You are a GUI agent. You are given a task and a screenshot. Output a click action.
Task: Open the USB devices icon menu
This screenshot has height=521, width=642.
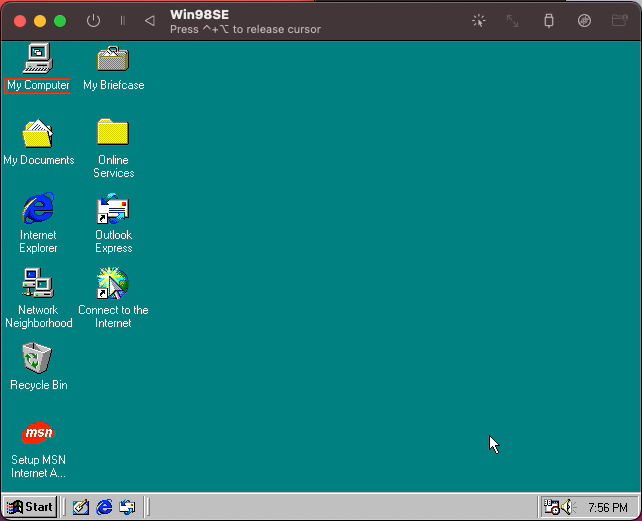pos(549,20)
